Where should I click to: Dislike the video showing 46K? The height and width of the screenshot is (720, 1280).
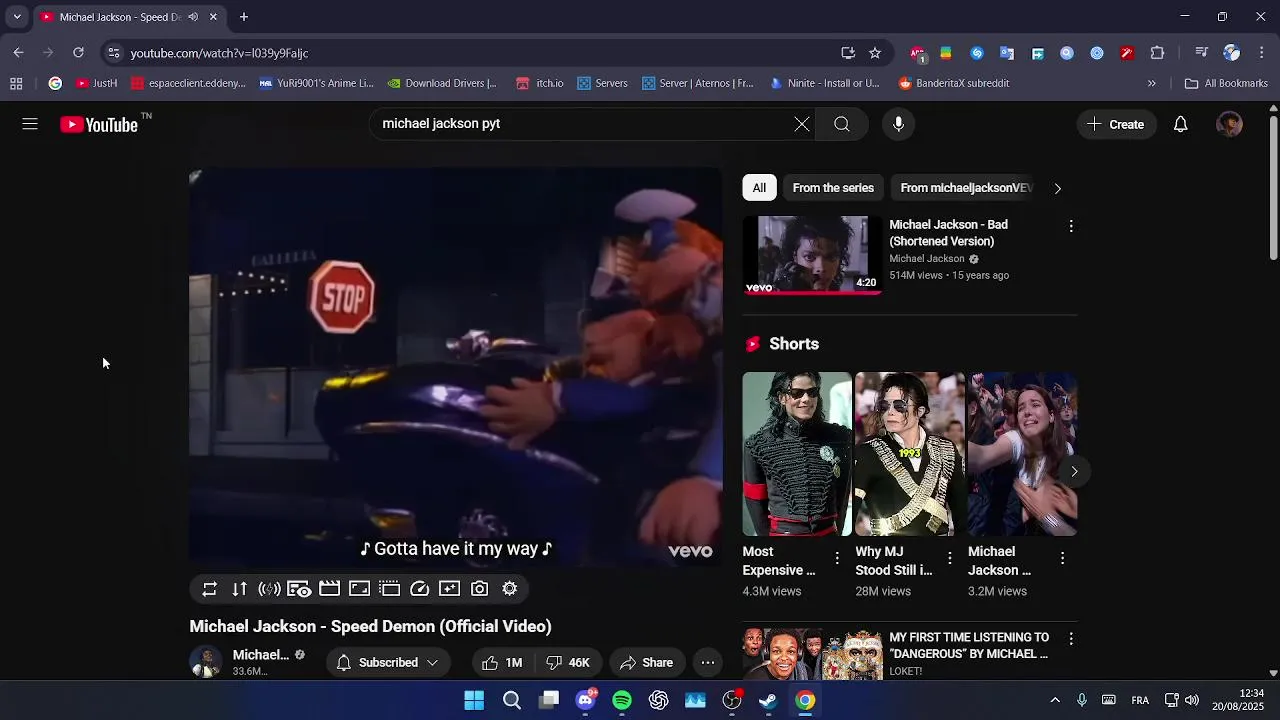coord(568,663)
